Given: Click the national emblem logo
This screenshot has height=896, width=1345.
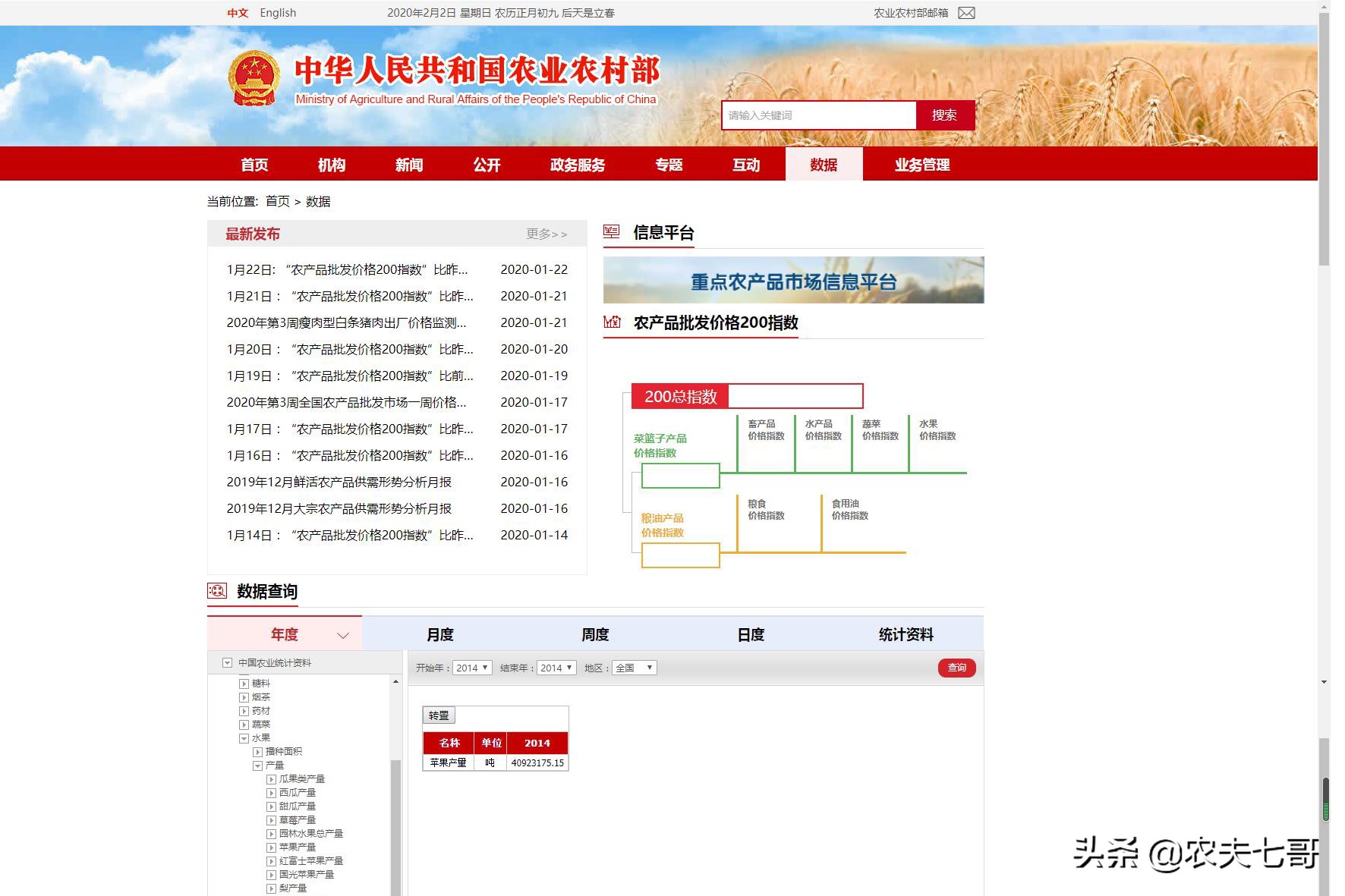Looking at the screenshot, I should pyautogui.click(x=254, y=77).
